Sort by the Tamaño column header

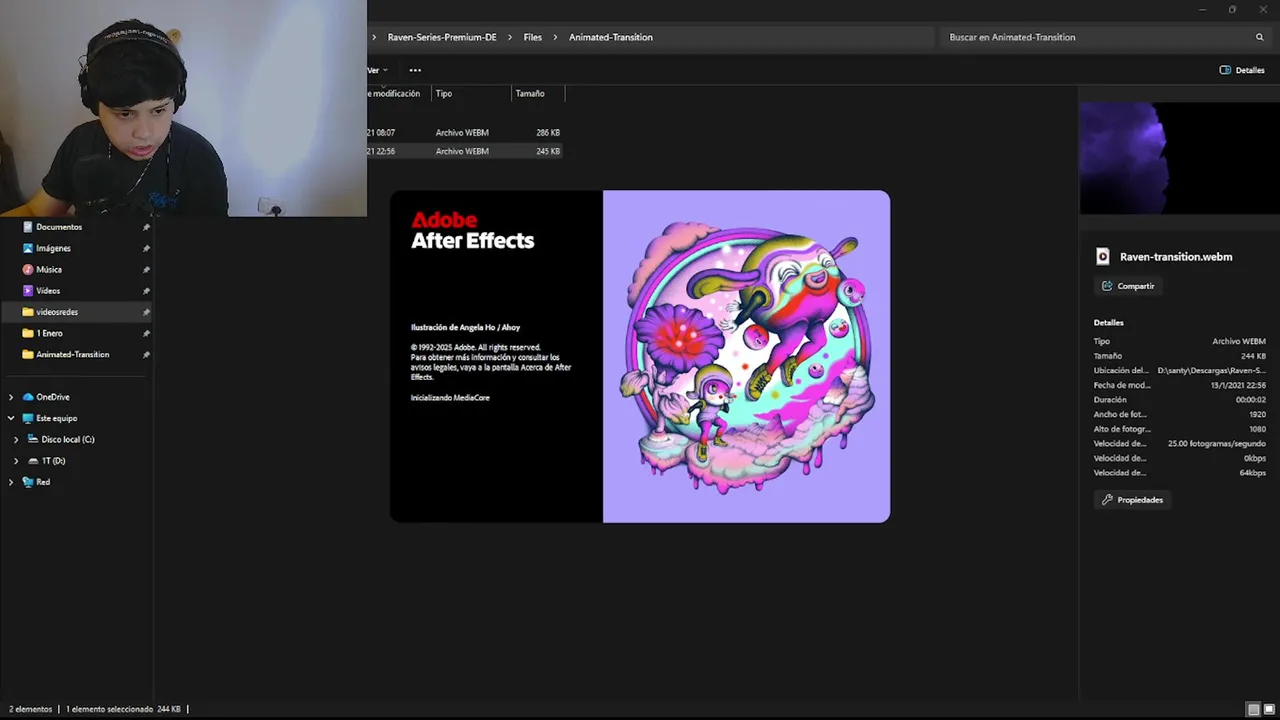pos(538,93)
